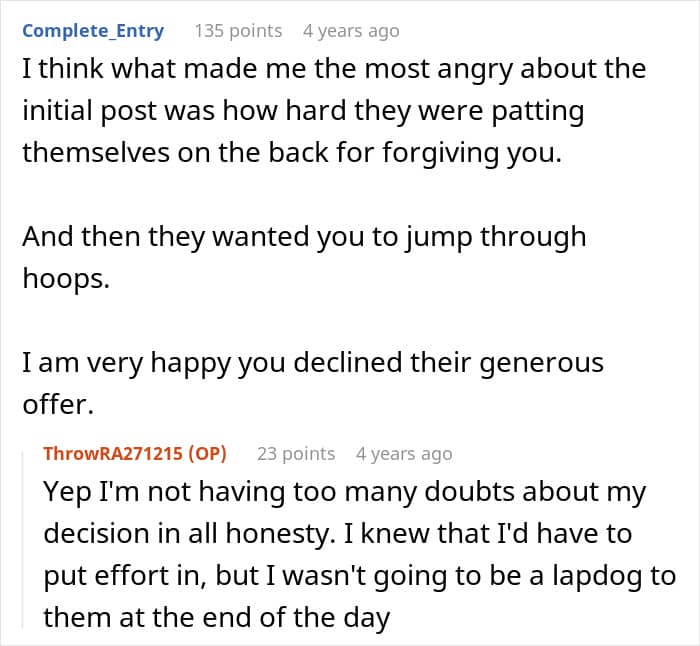Open the Complete_Entry user profile
Image resolution: width=700 pixels, height=646 pixels.
(x=93, y=31)
